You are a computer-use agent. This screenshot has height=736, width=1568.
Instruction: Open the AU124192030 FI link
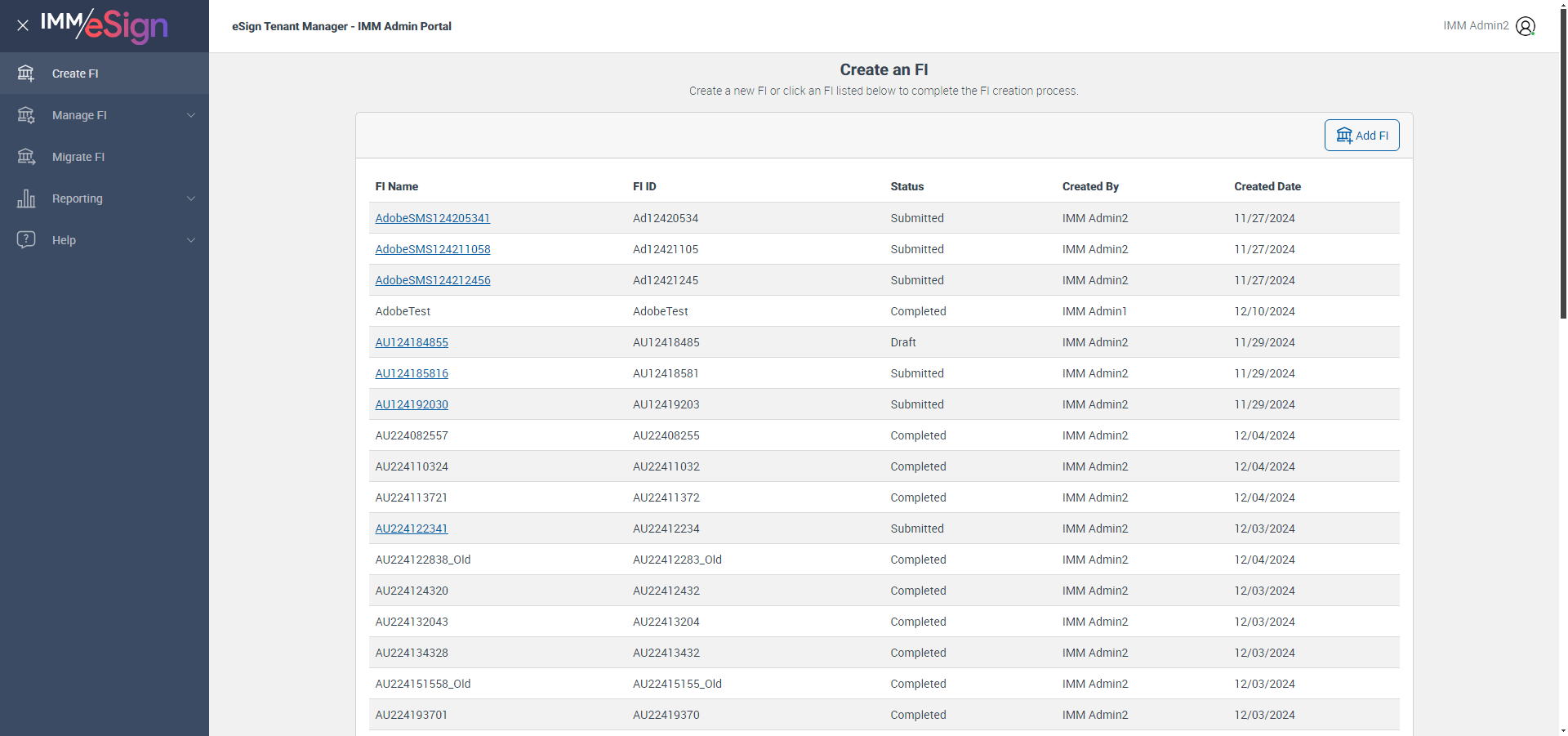click(x=412, y=404)
